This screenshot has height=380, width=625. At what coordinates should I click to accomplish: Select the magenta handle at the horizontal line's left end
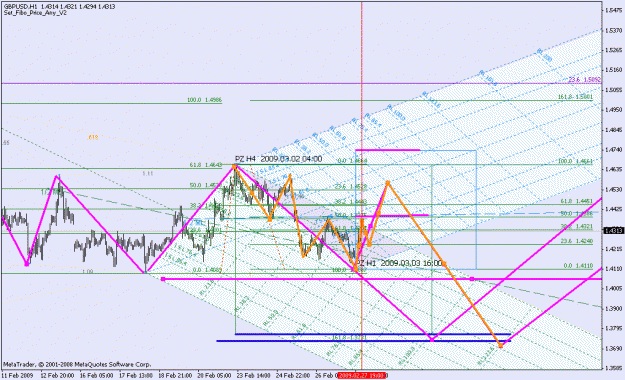coord(163,279)
